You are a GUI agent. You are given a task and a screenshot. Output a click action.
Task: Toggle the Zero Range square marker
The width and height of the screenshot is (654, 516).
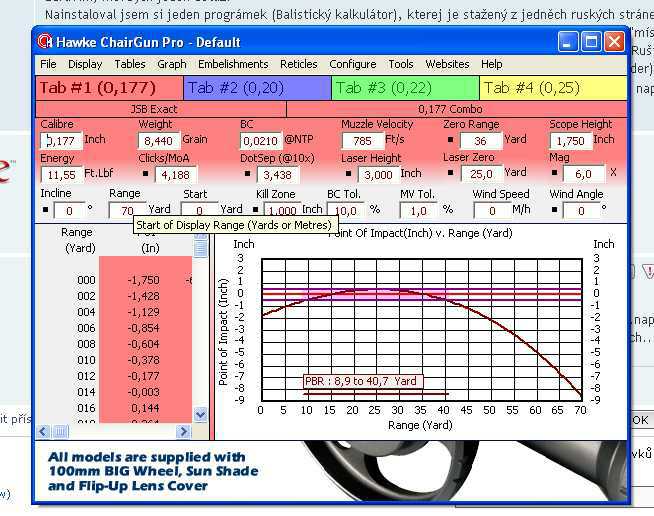(450, 140)
